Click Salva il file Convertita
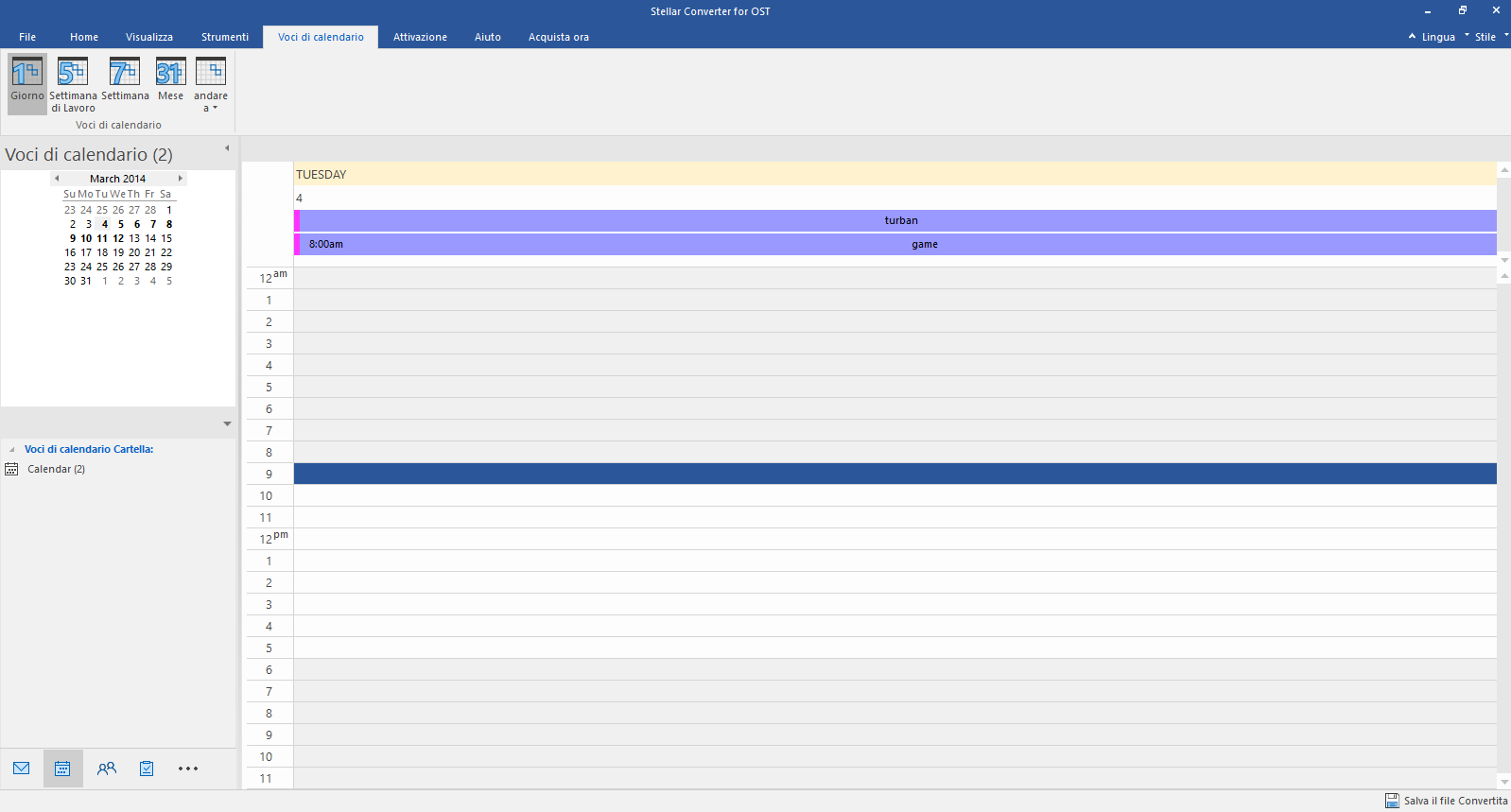 [1455, 801]
